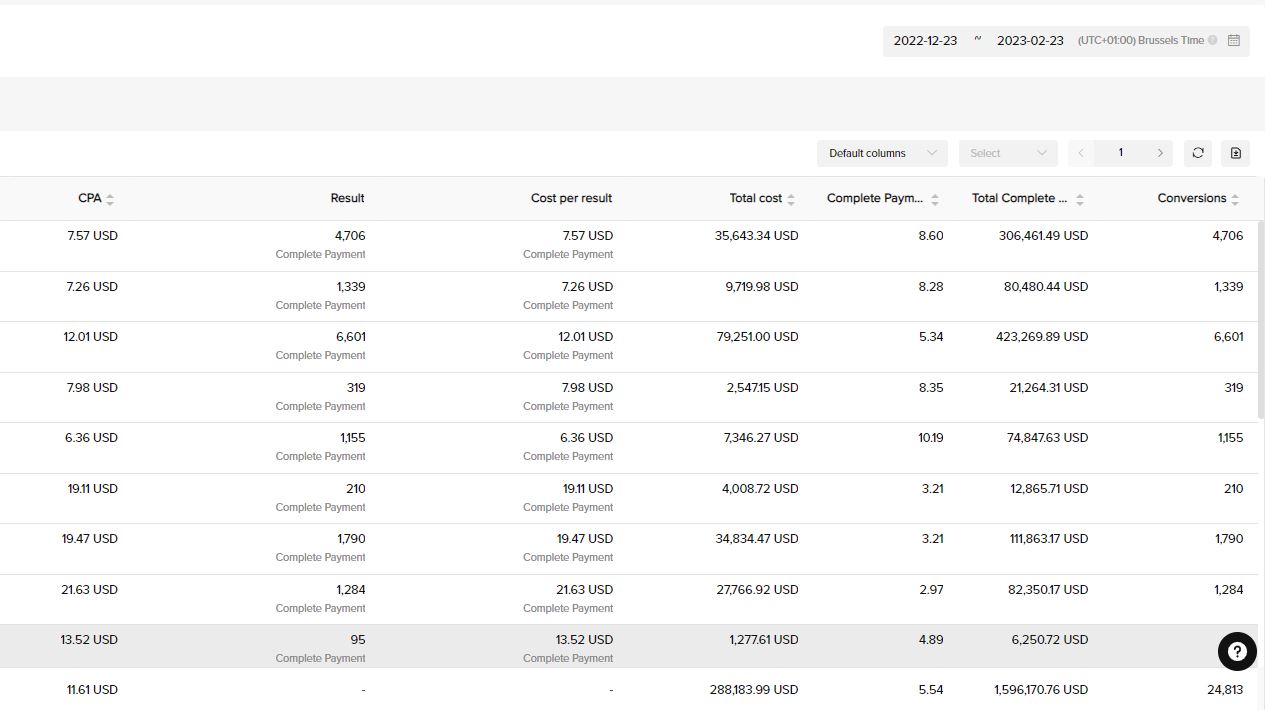
Task: Go to next page arrow
Action: [1160, 153]
